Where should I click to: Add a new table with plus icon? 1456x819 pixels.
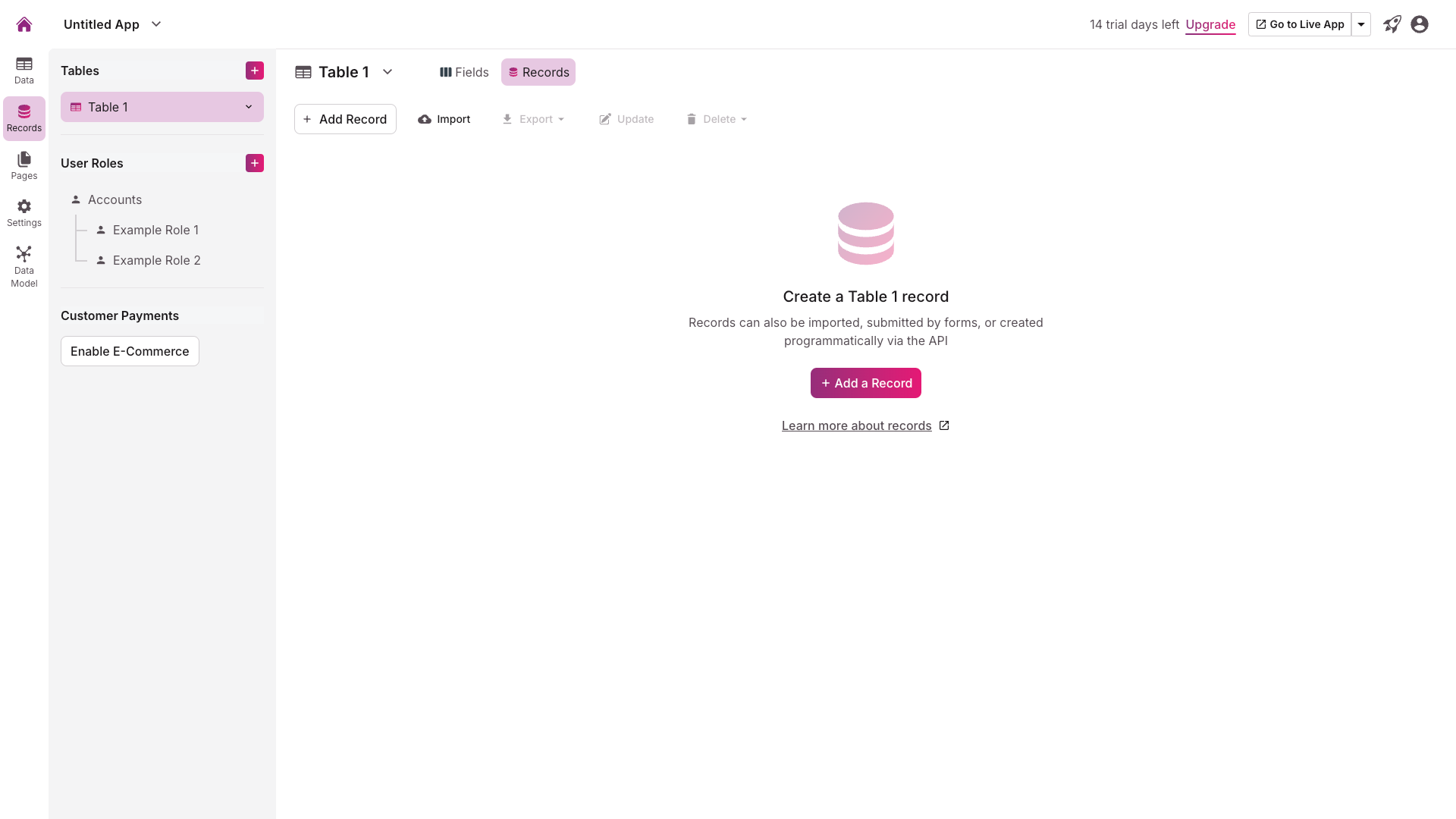coord(255,71)
